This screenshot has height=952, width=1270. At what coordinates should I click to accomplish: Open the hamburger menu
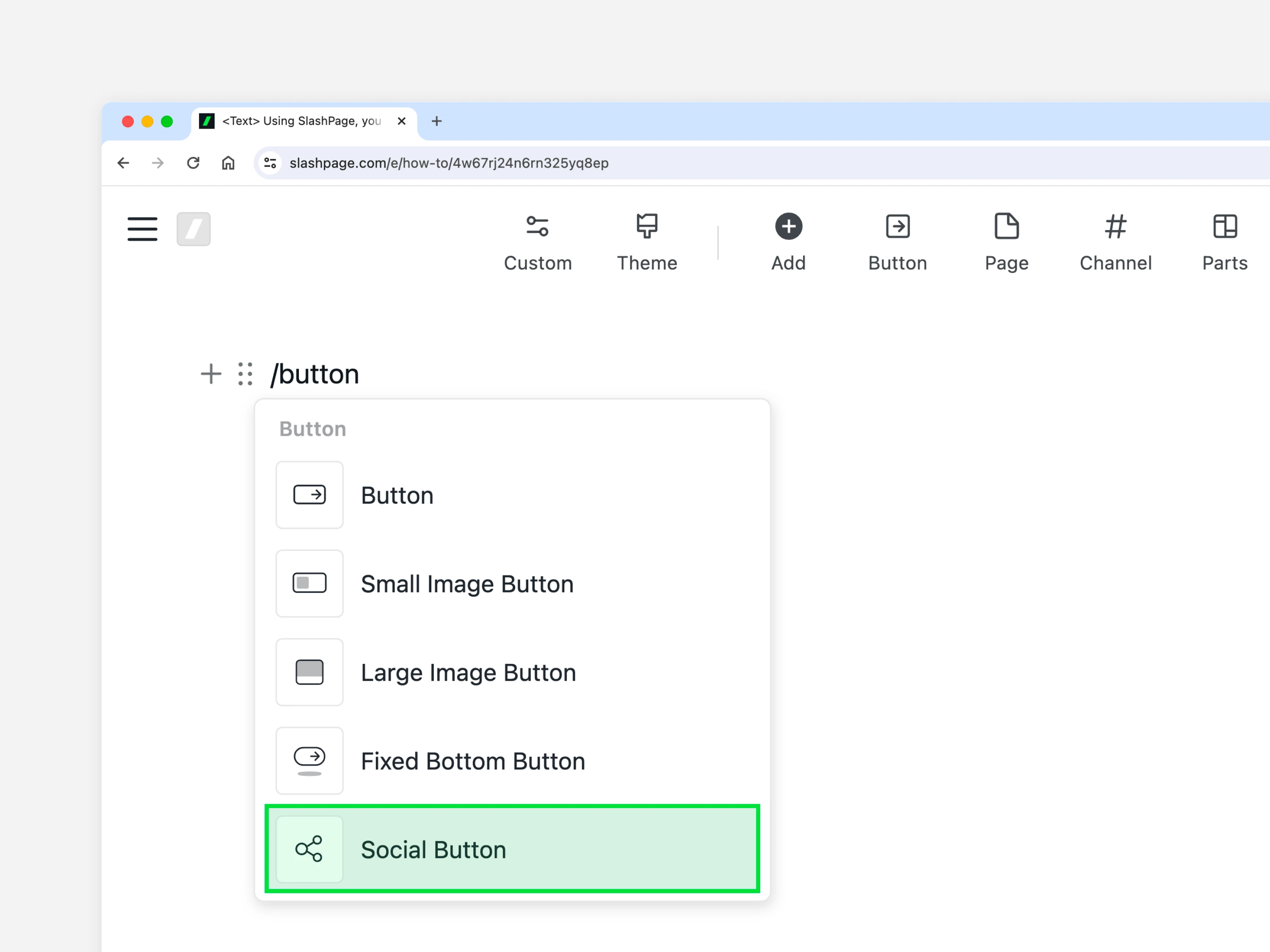coord(142,229)
